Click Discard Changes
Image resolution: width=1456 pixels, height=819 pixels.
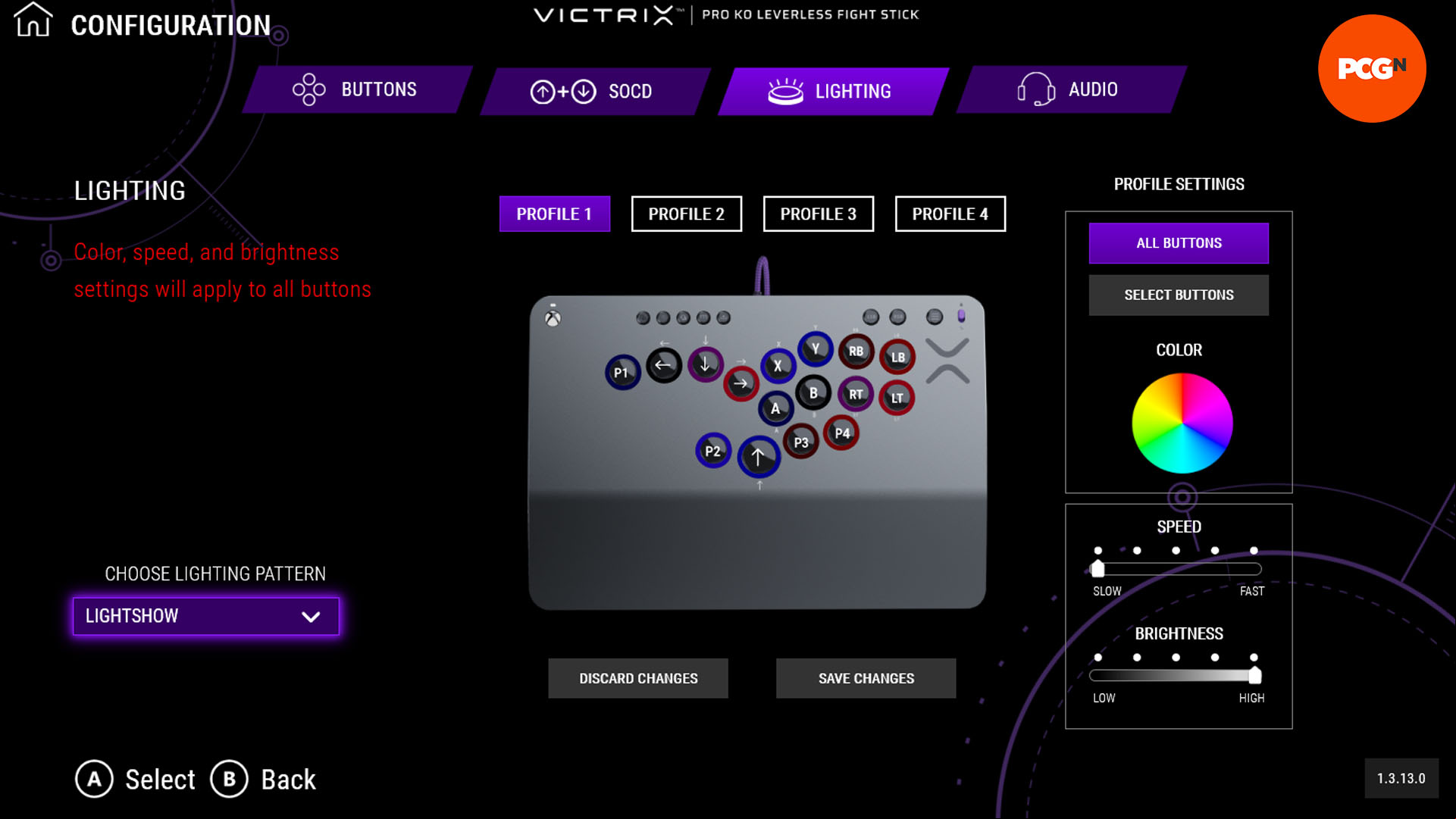[638, 678]
